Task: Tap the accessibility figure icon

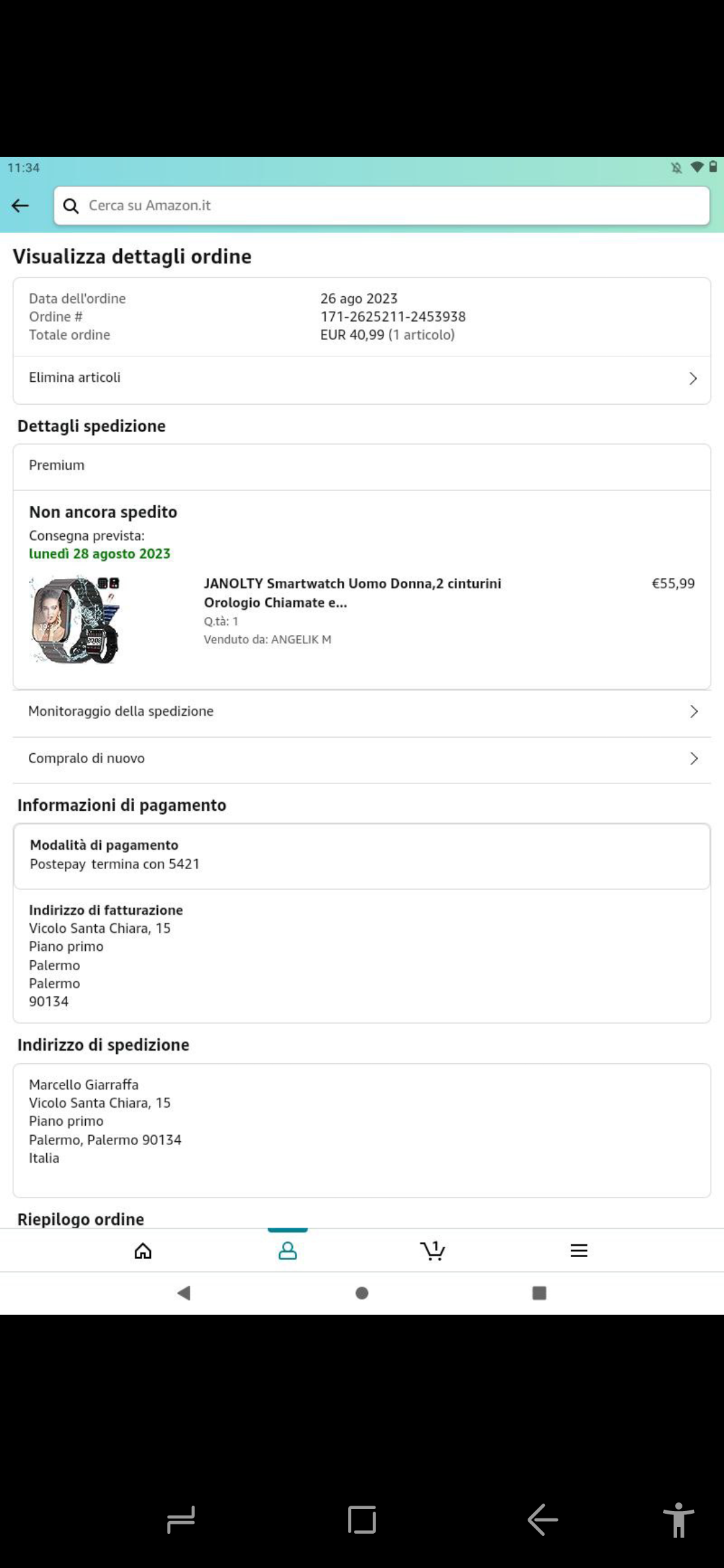Action: click(x=678, y=1520)
